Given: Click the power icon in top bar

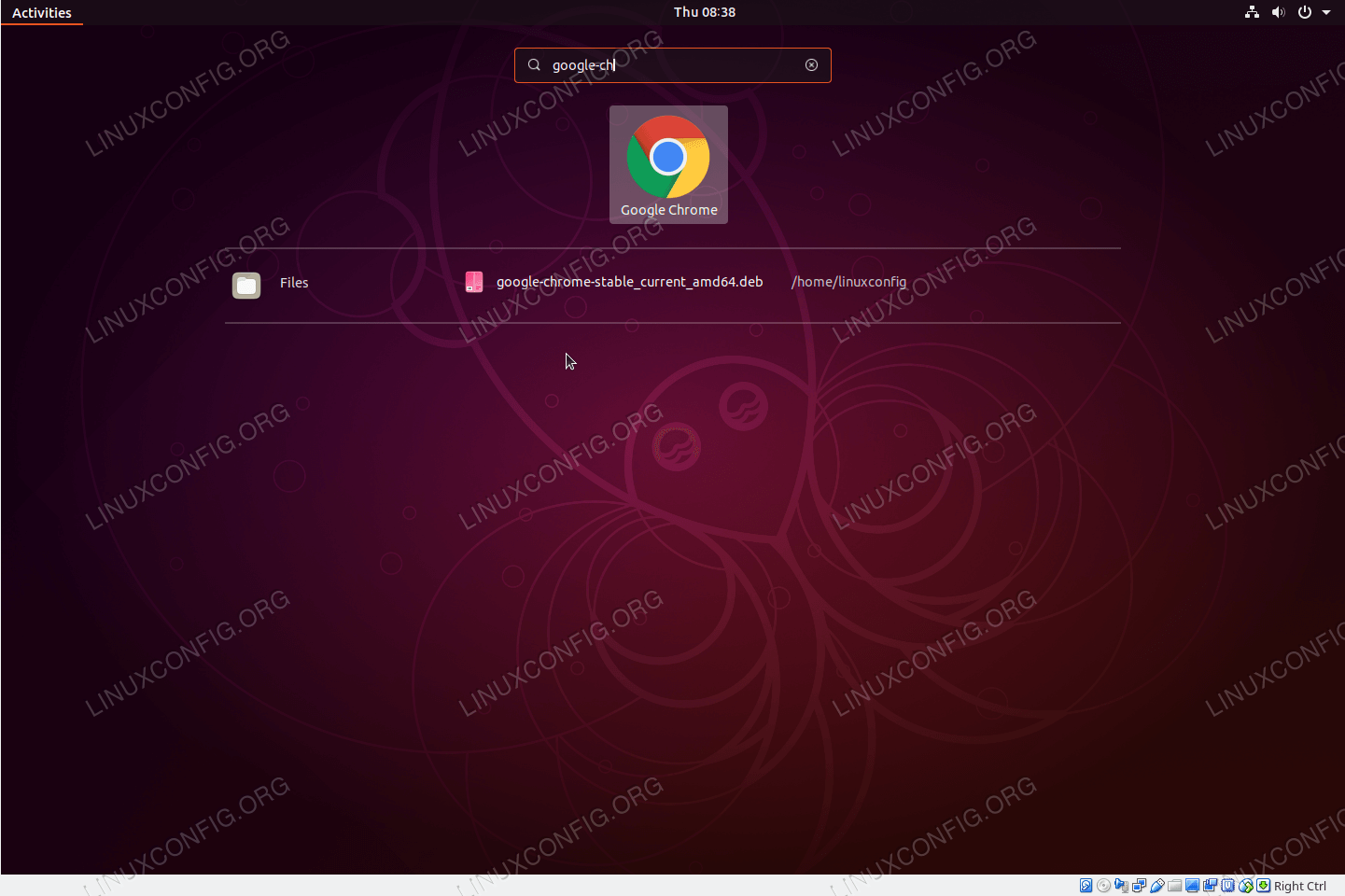Looking at the screenshot, I should tap(1305, 12).
